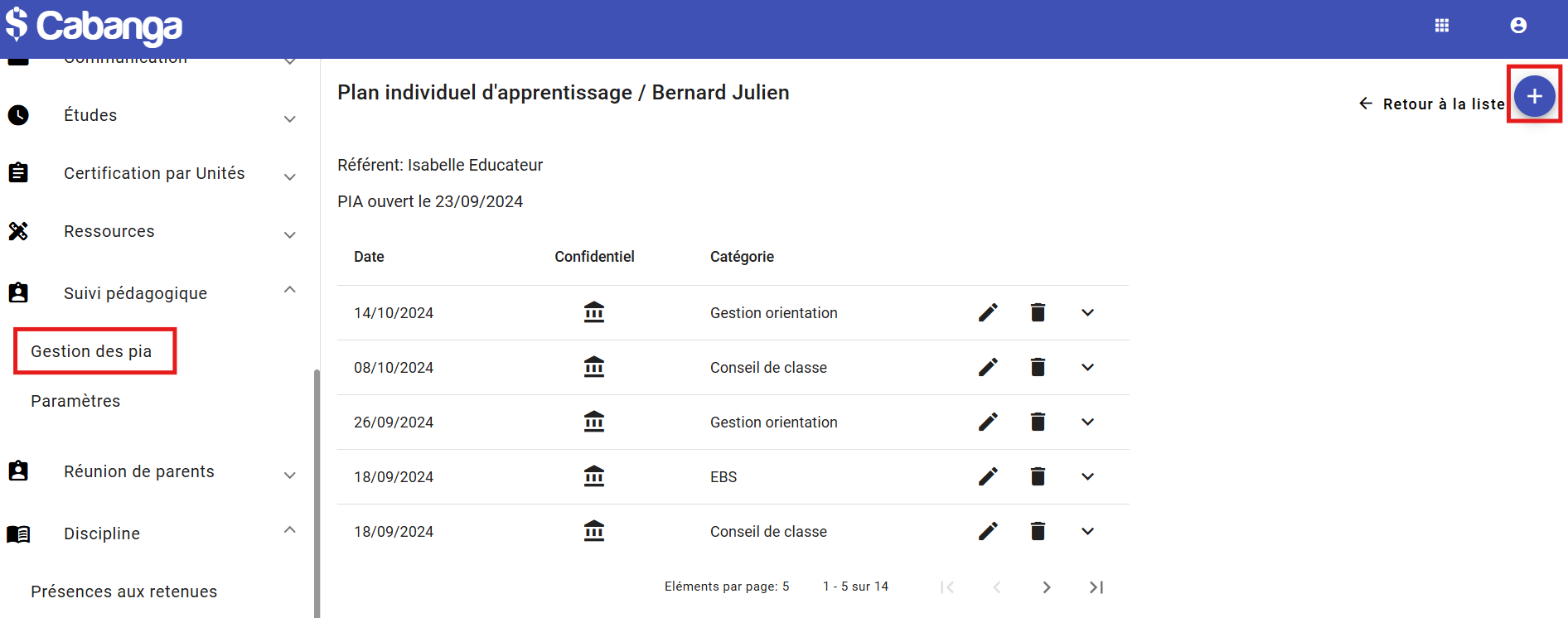Delete the 18/09/2024 Conseil de classe entry

click(x=1038, y=531)
